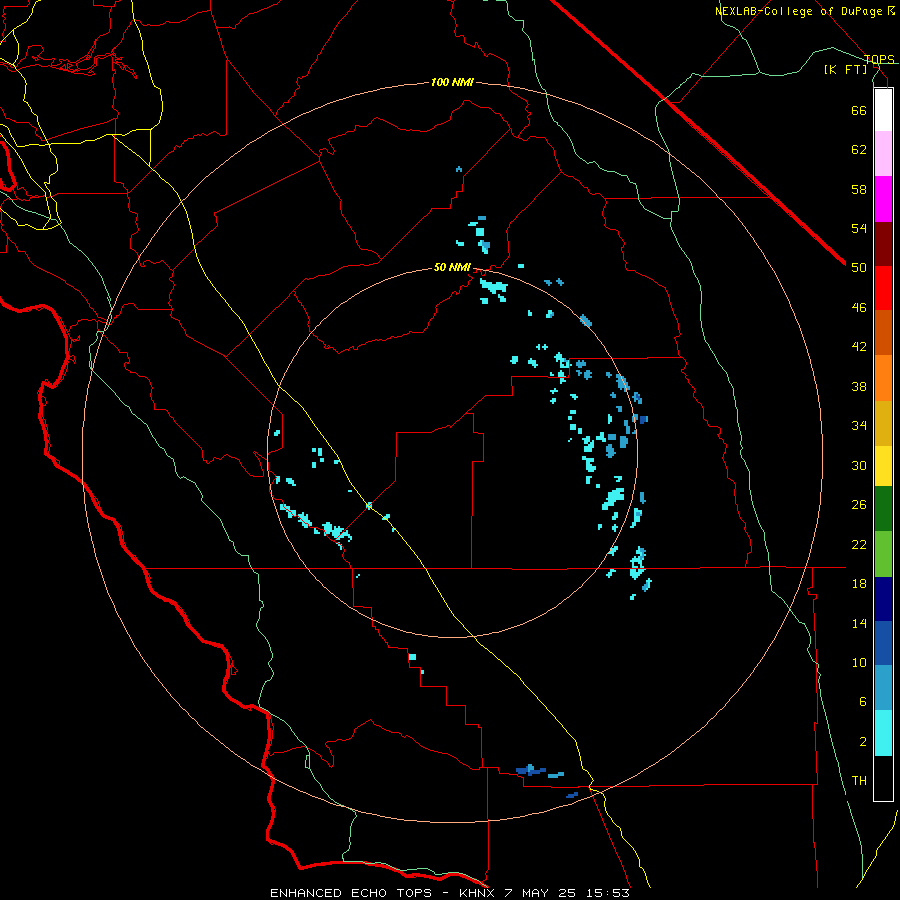Click the legend value 42

point(859,347)
